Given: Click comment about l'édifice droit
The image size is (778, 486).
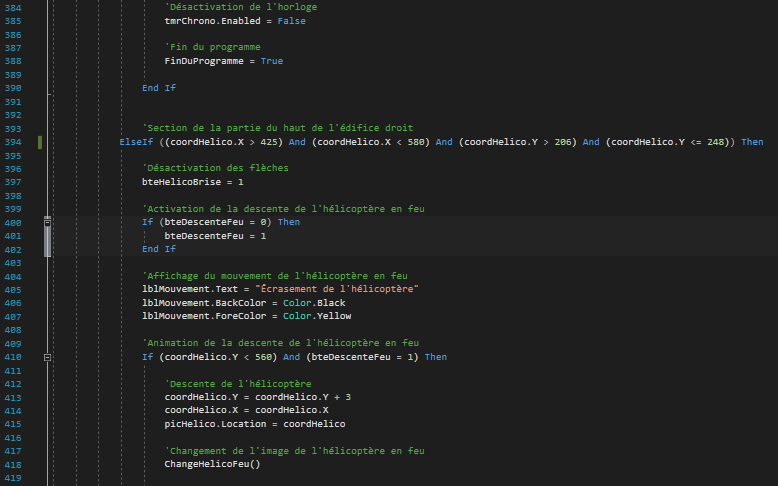Looking at the screenshot, I should [277, 128].
